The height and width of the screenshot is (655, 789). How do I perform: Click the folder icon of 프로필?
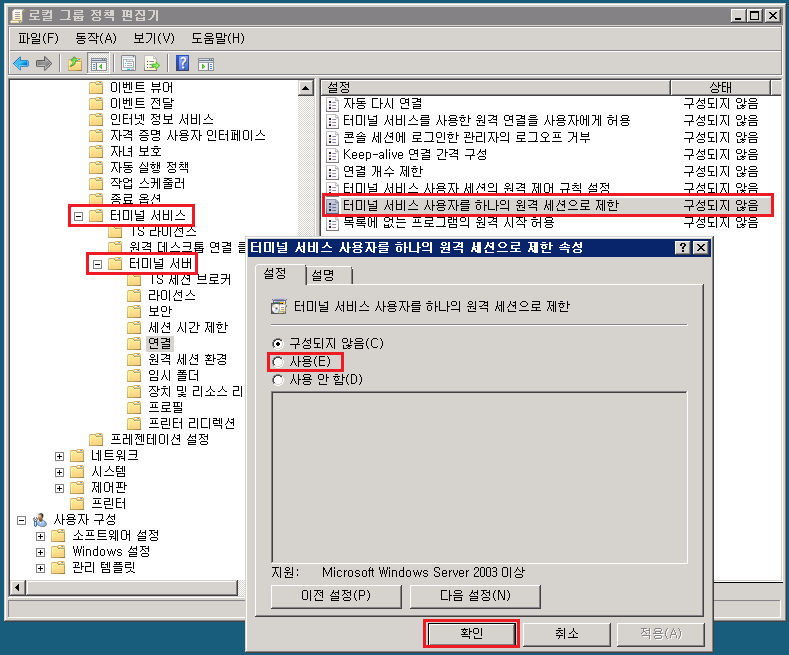[134, 407]
